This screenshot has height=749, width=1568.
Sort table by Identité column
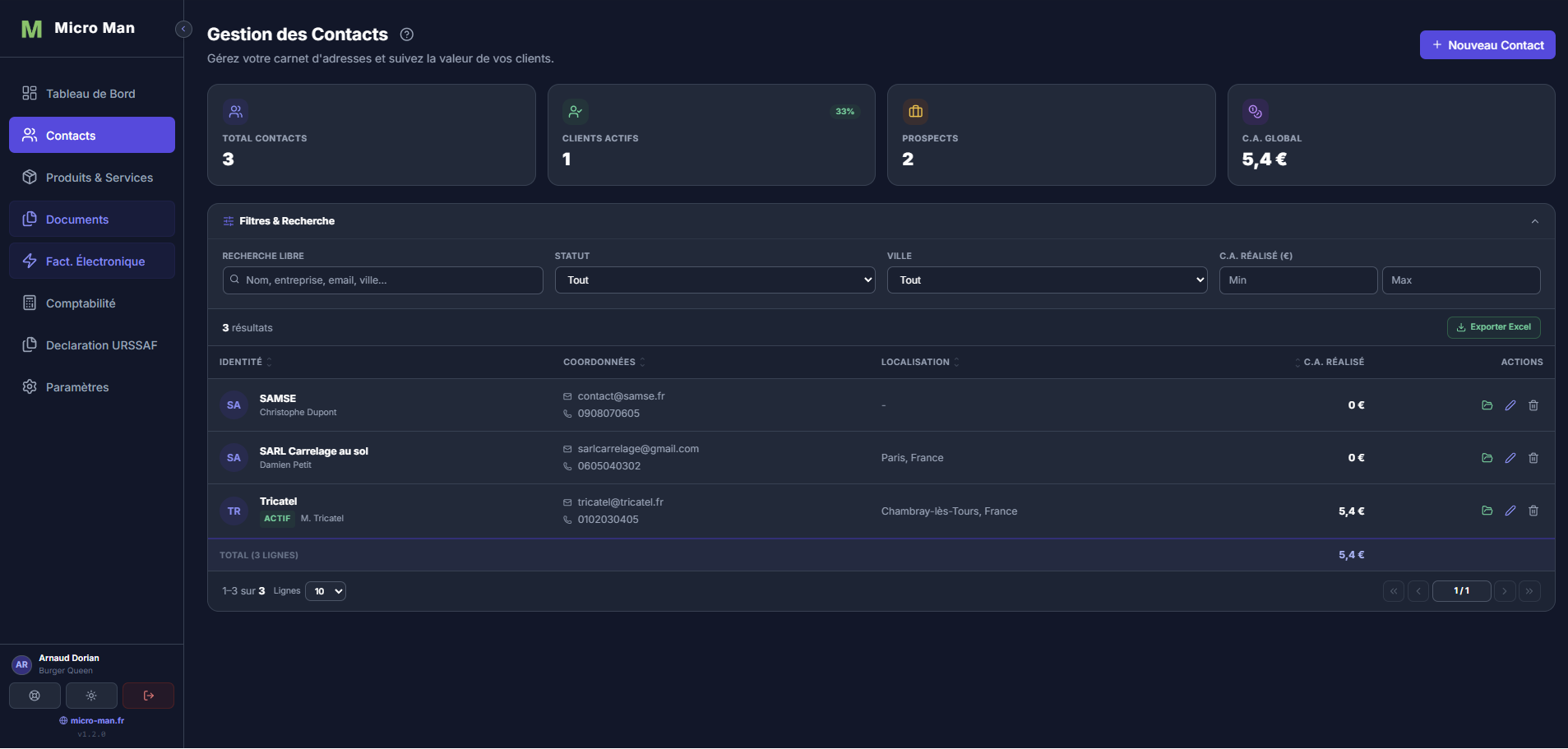[245, 363]
